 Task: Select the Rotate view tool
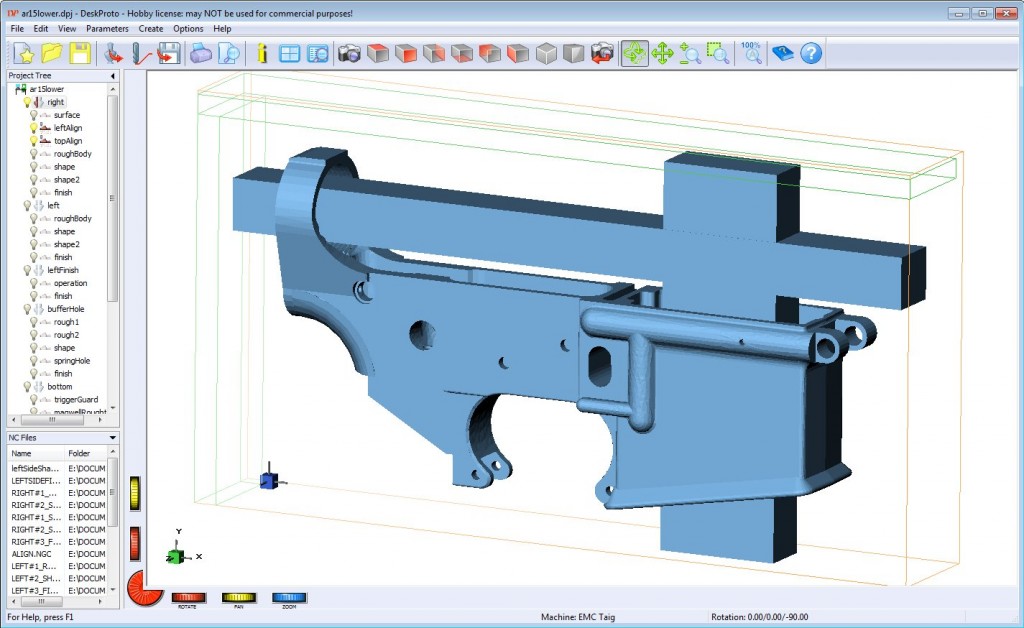637,53
